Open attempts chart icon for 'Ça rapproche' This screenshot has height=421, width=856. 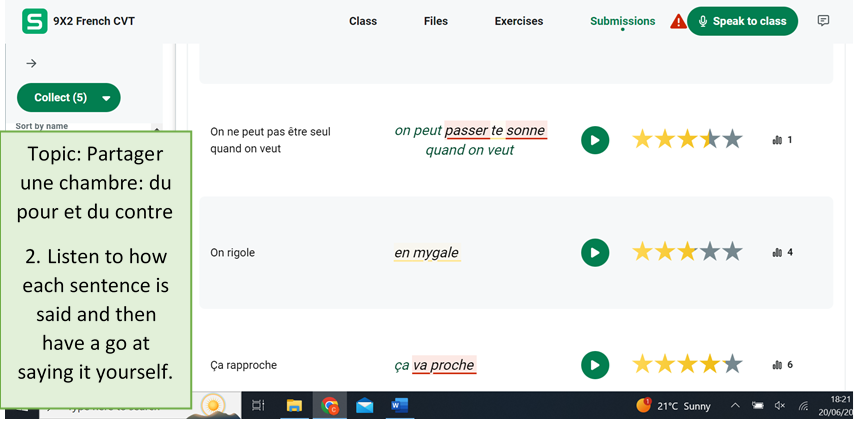(x=778, y=365)
